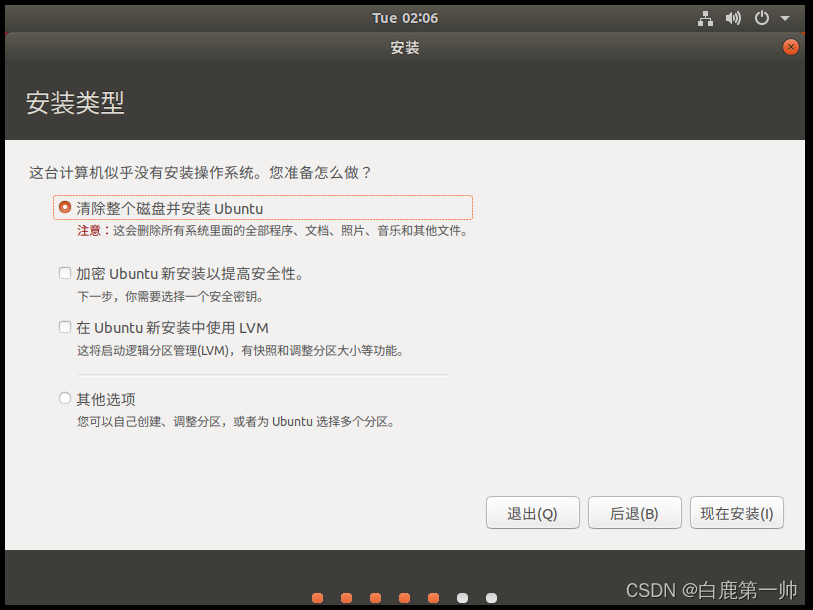
Task: Click the 您可以自己创建、调整分区 description
Action: pos(236,422)
